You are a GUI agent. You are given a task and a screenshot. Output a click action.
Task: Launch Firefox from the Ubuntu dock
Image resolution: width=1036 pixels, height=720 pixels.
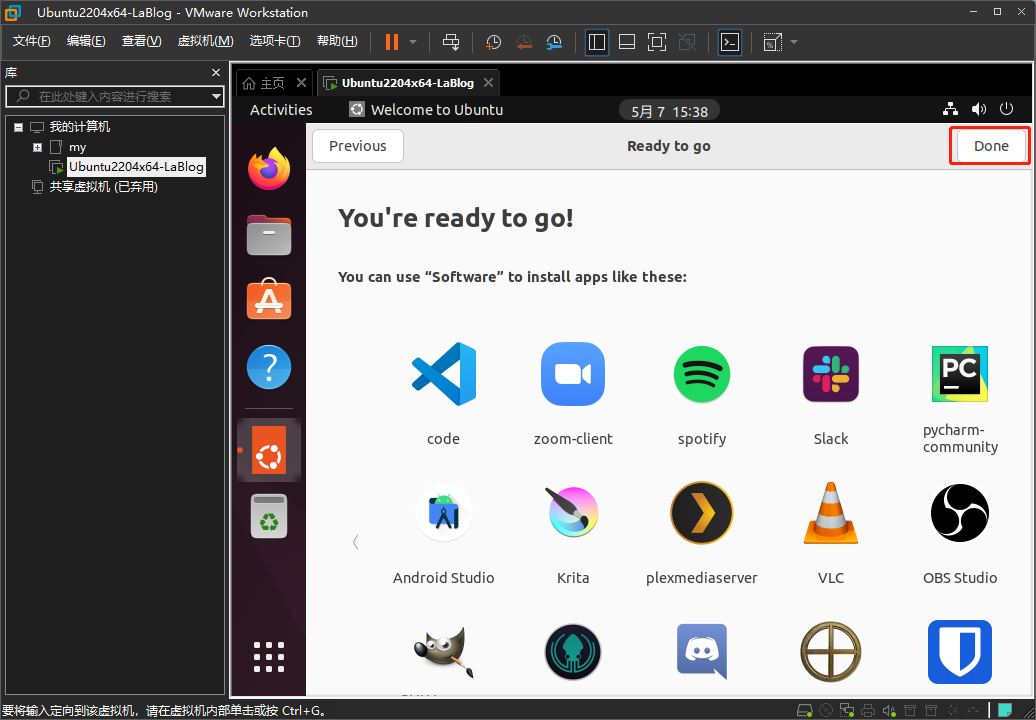[x=269, y=168]
